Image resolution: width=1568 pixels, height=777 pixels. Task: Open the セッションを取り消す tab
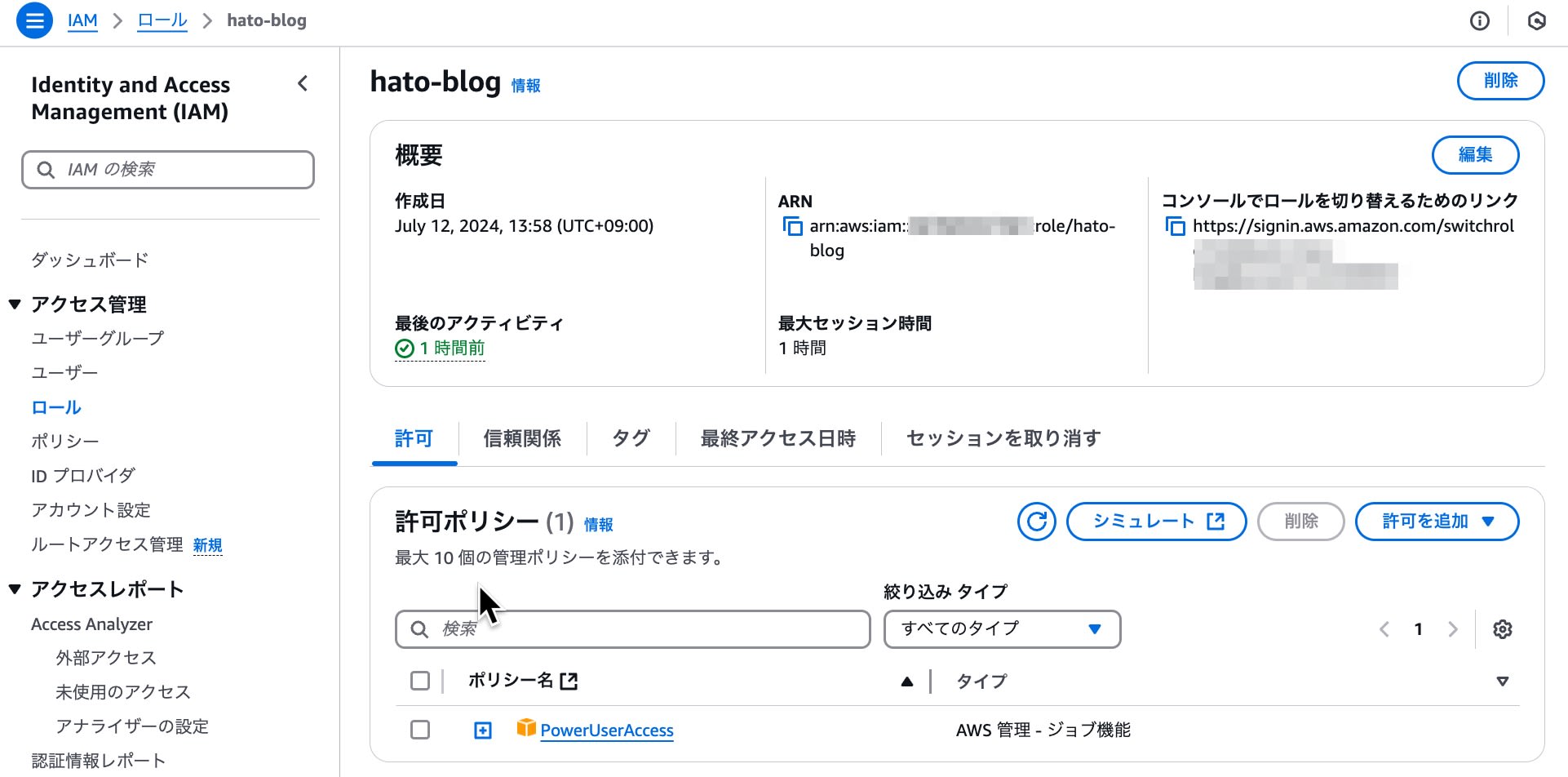tap(1003, 439)
